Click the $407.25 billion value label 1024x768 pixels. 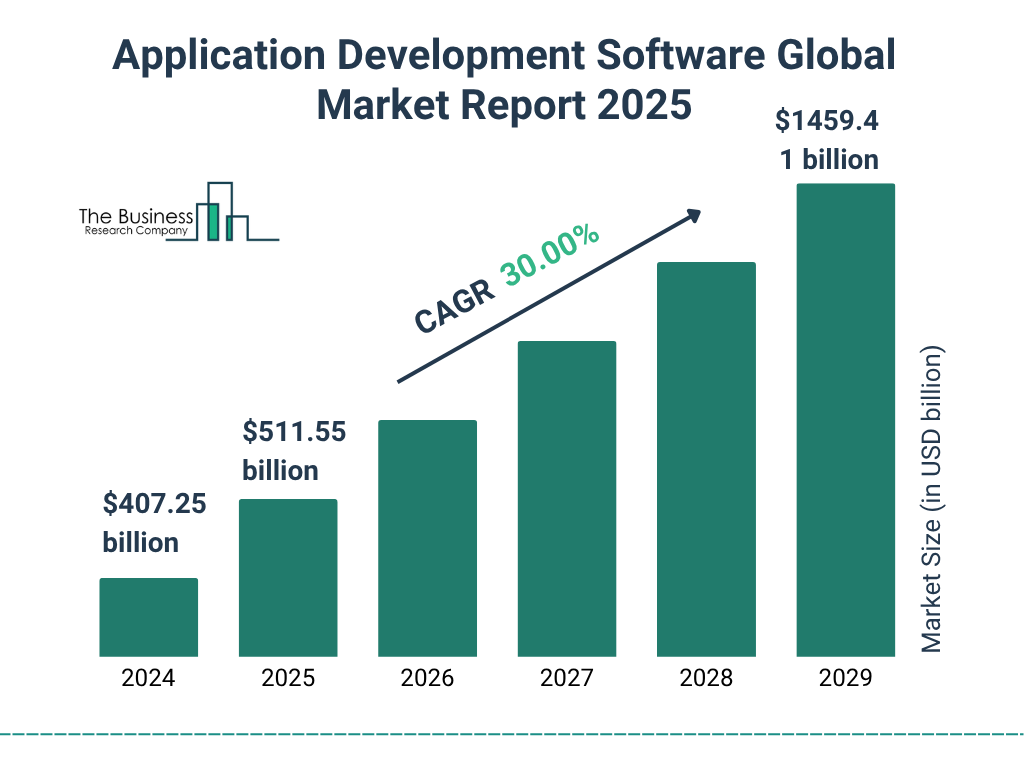tap(154, 523)
